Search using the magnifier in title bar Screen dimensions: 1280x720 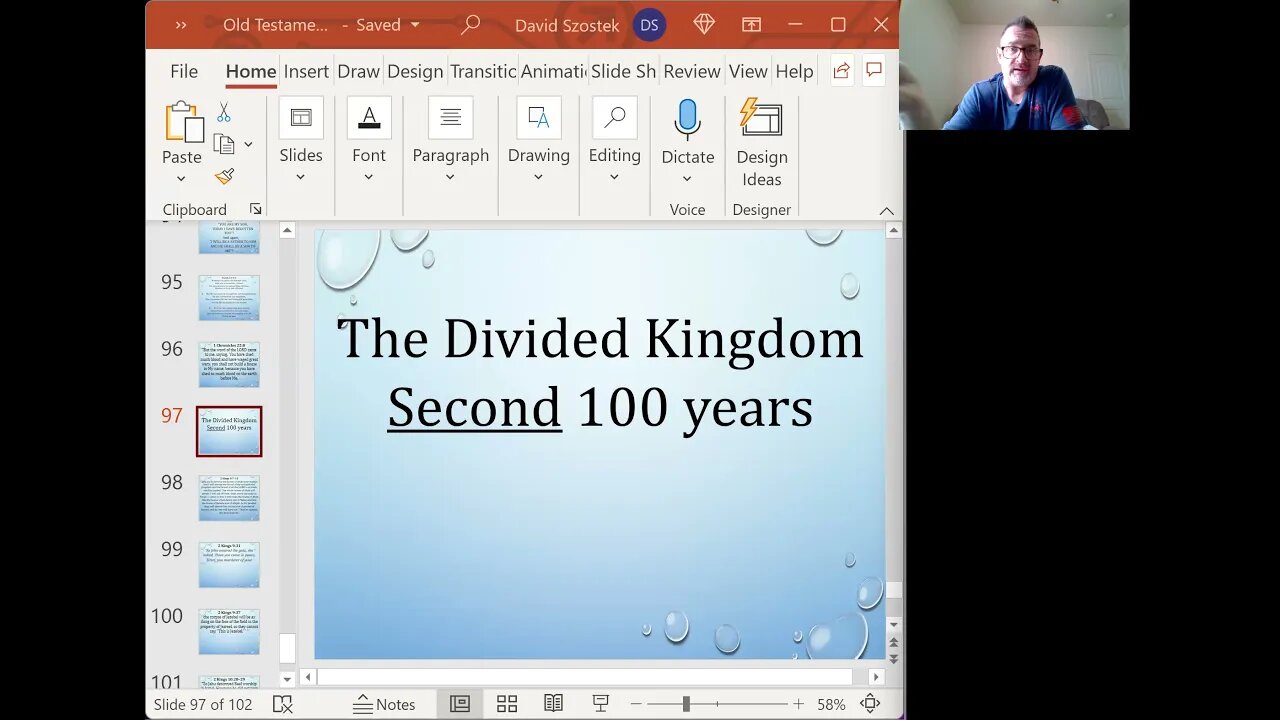[470, 25]
